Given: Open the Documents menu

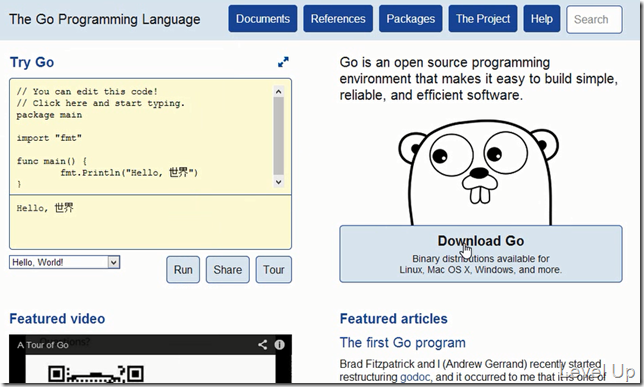Looking at the screenshot, I should click(x=263, y=18).
